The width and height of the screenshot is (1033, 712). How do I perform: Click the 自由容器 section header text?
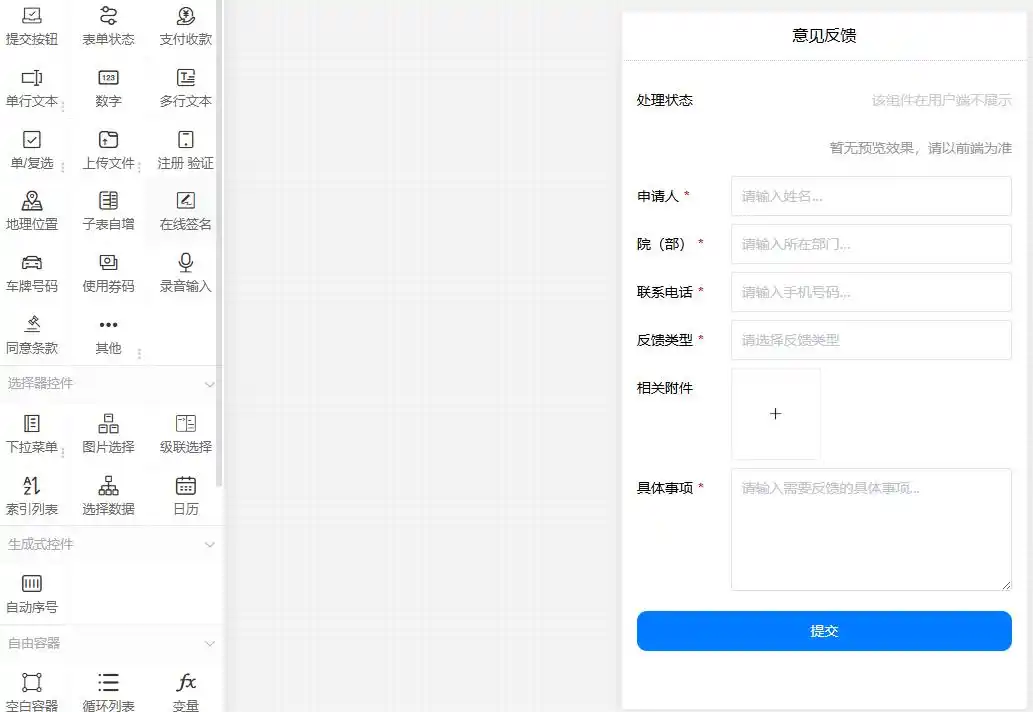34,643
